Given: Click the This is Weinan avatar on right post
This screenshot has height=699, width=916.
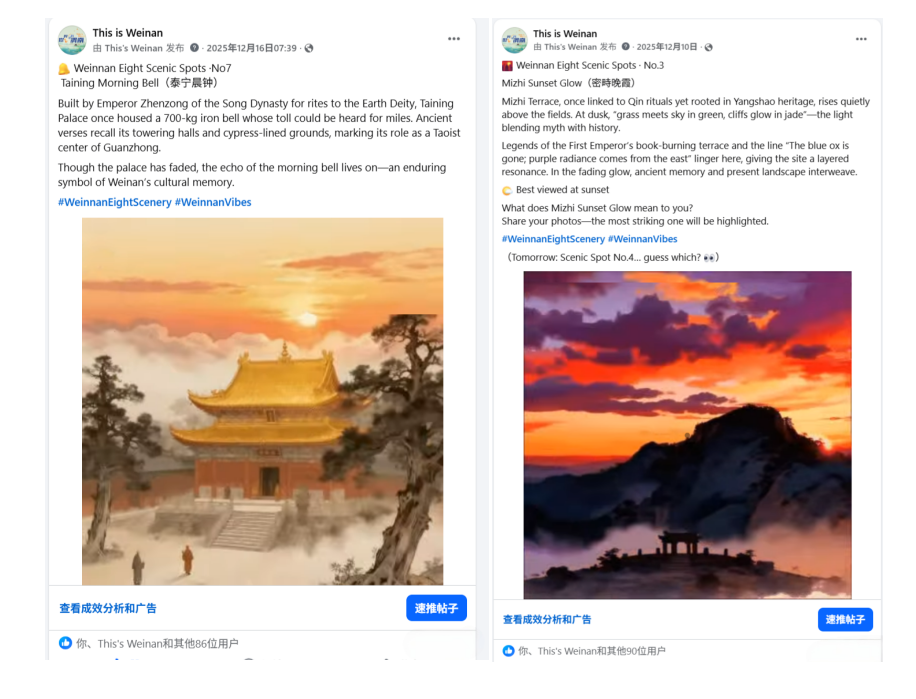Looking at the screenshot, I should [x=515, y=40].
